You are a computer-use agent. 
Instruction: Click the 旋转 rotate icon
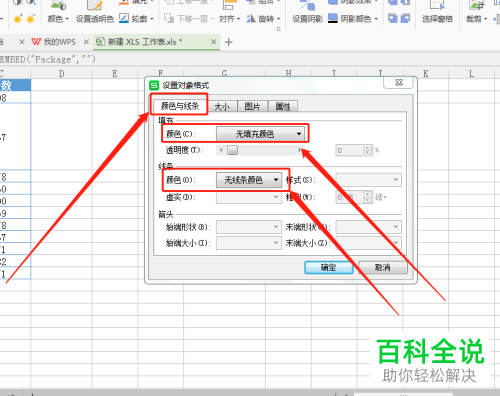(251, 19)
